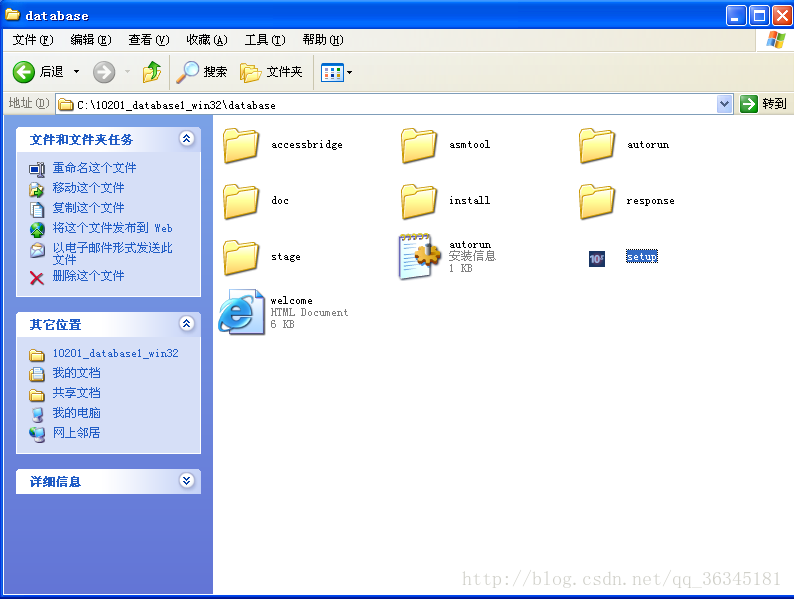Click 删除这个文件 link
Image resolution: width=794 pixels, height=599 pixels.
click(88, 276)
